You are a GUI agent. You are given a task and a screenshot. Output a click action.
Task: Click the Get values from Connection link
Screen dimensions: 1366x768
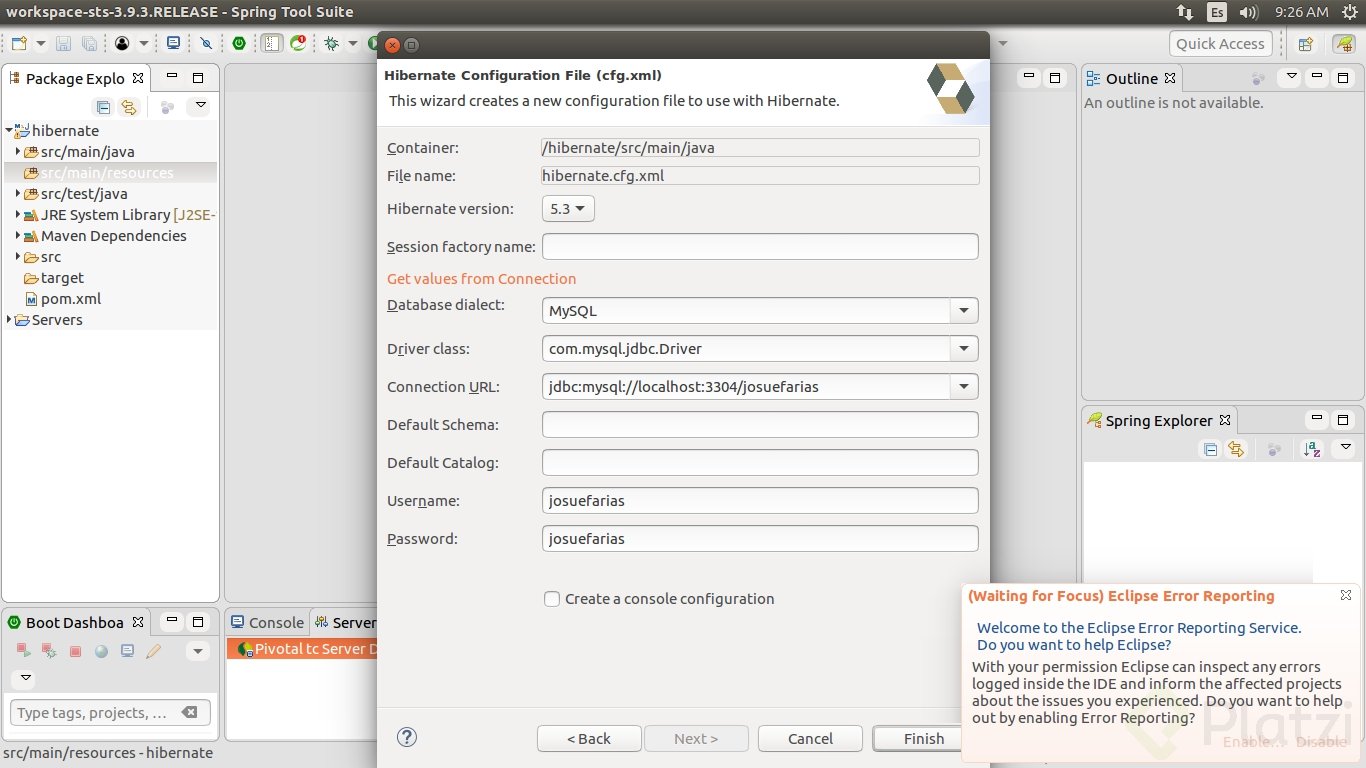pyautogui.click(x=481, y=279)
